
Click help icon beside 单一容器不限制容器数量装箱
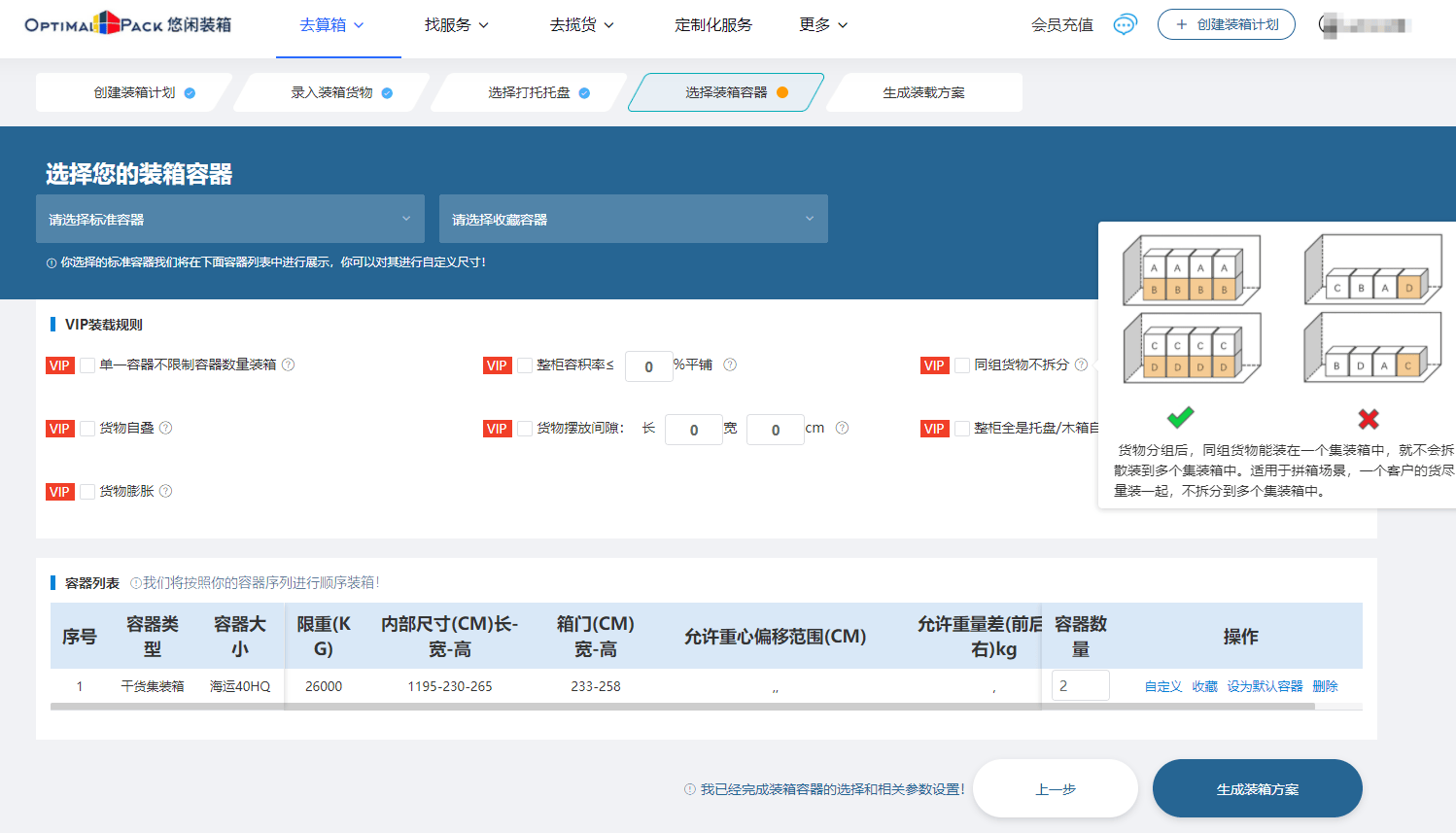coord(289,364)
